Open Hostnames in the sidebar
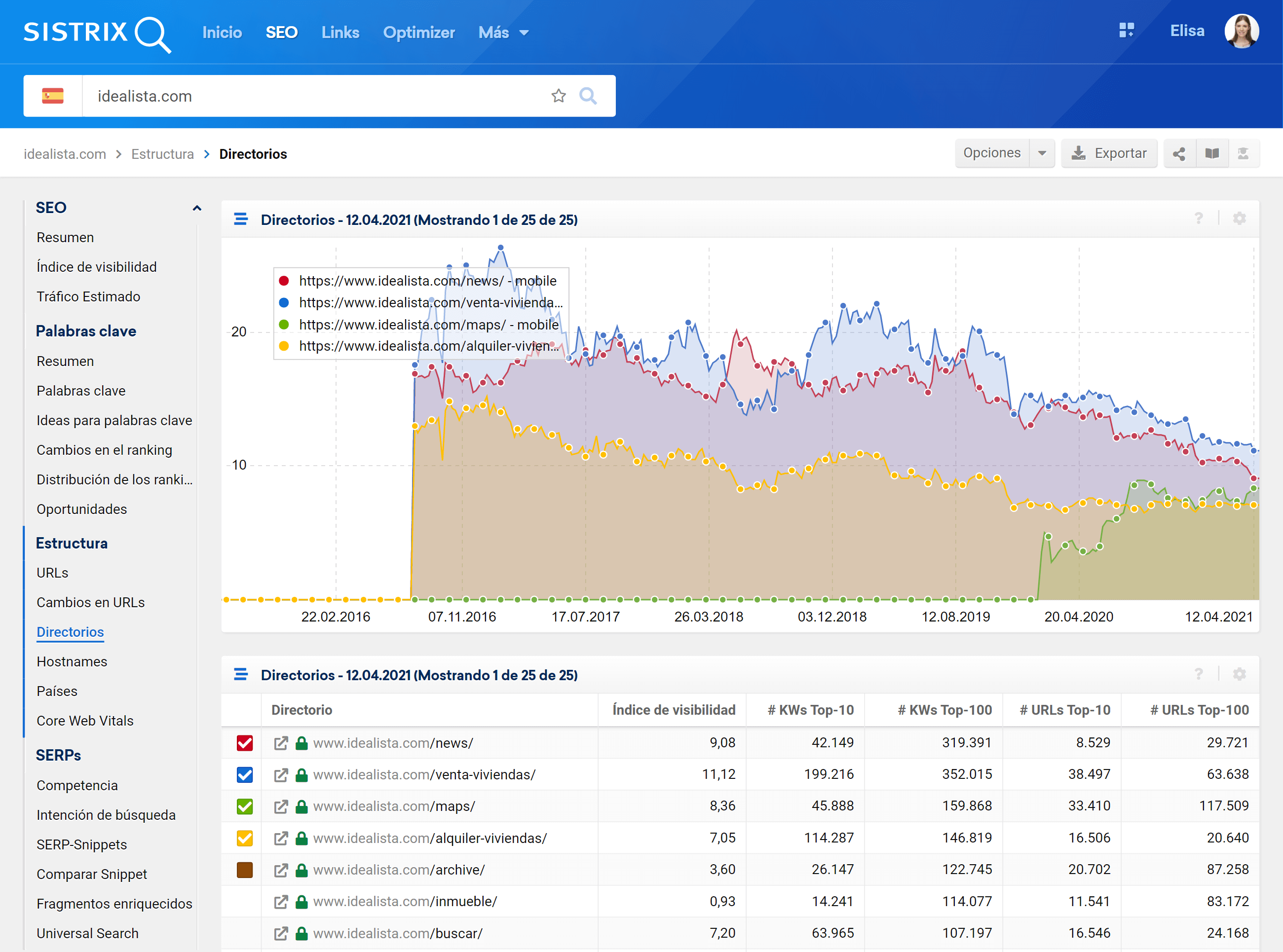The height and width of the screenshot is (952, 1283). 72,661
